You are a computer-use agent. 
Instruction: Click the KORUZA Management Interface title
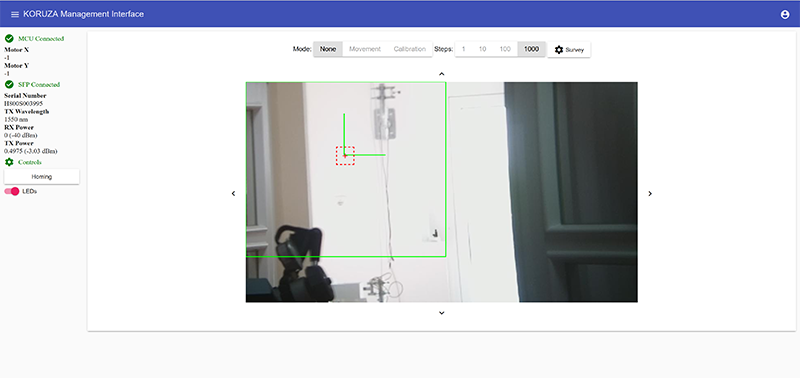coord(84,14)
